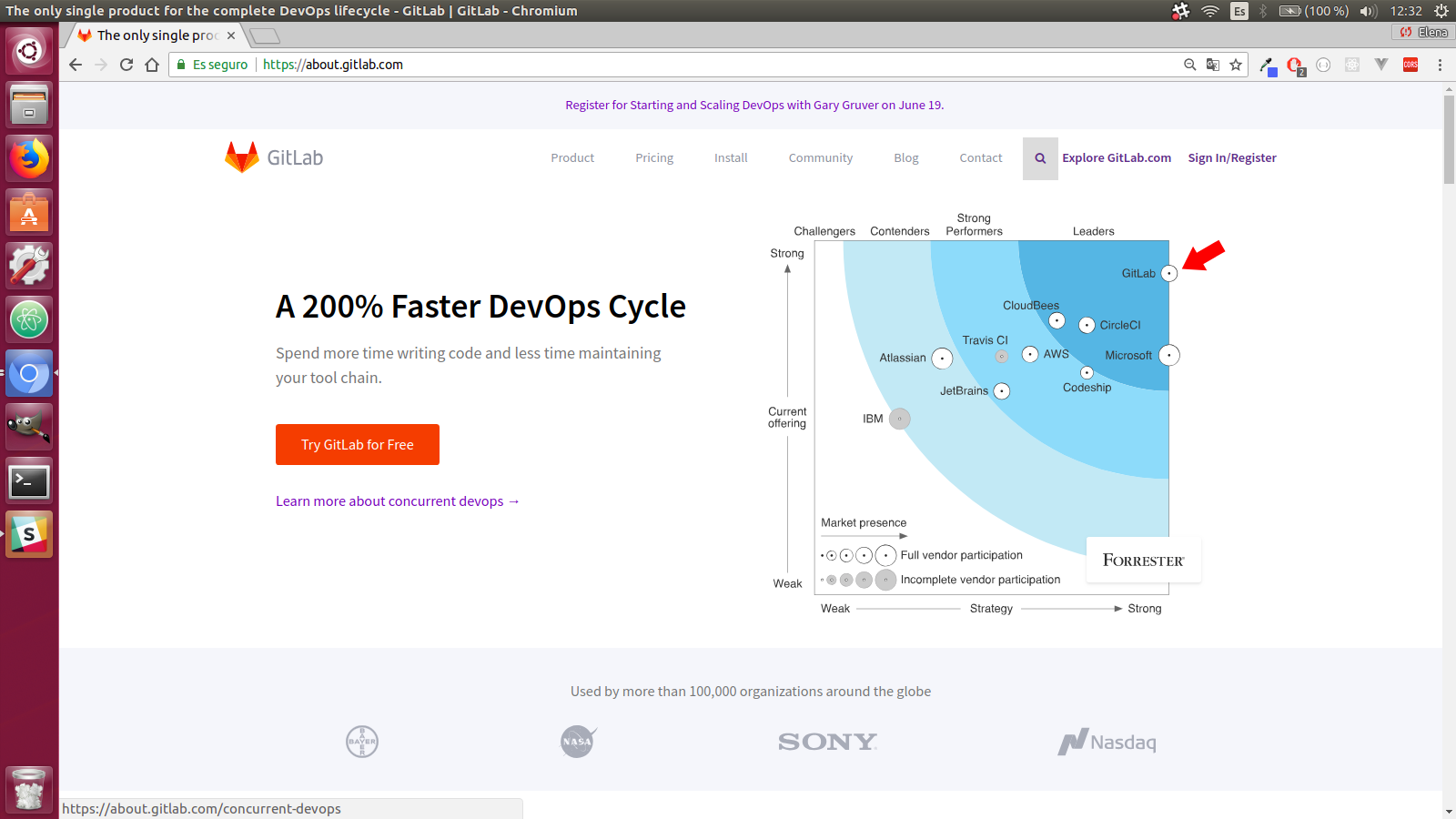Screen dimensions: 1456x819
Task: Click the CORS extension icon
Action: (x=1410, y=65)
